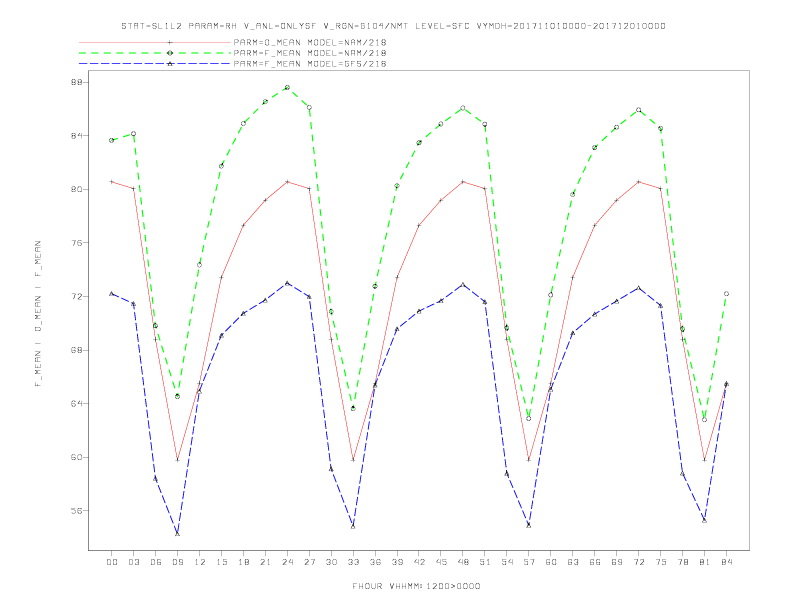Click x-axis tick label 30
792x612 pixels.
click(x=331, y=562)
